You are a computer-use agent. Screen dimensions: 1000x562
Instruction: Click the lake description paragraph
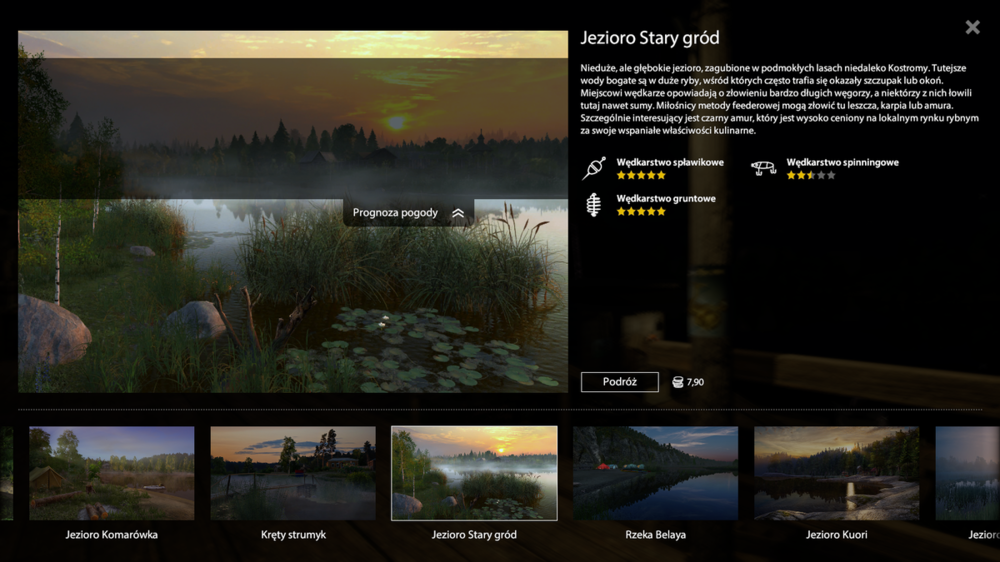[779, 99]
